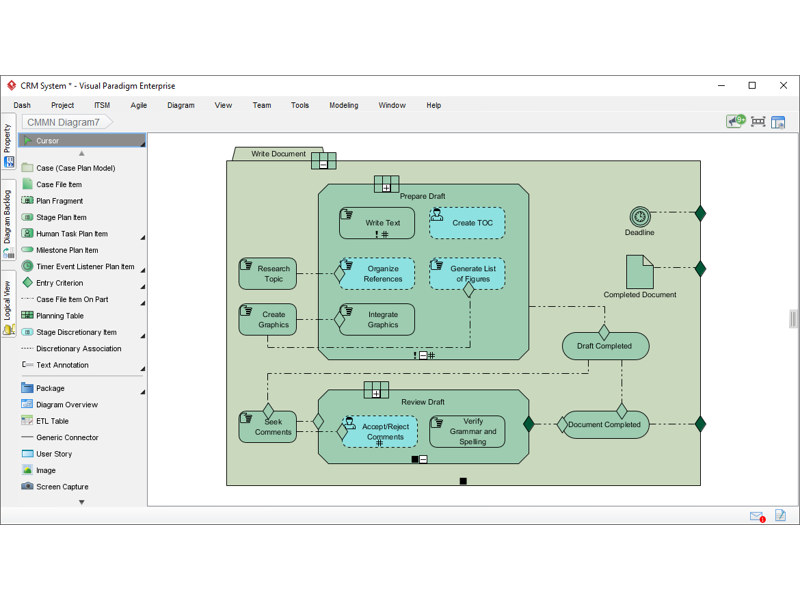Open the Window menu
Viewport: 800px width, 600px height.
pyautogui.click(x=392, y=105)
